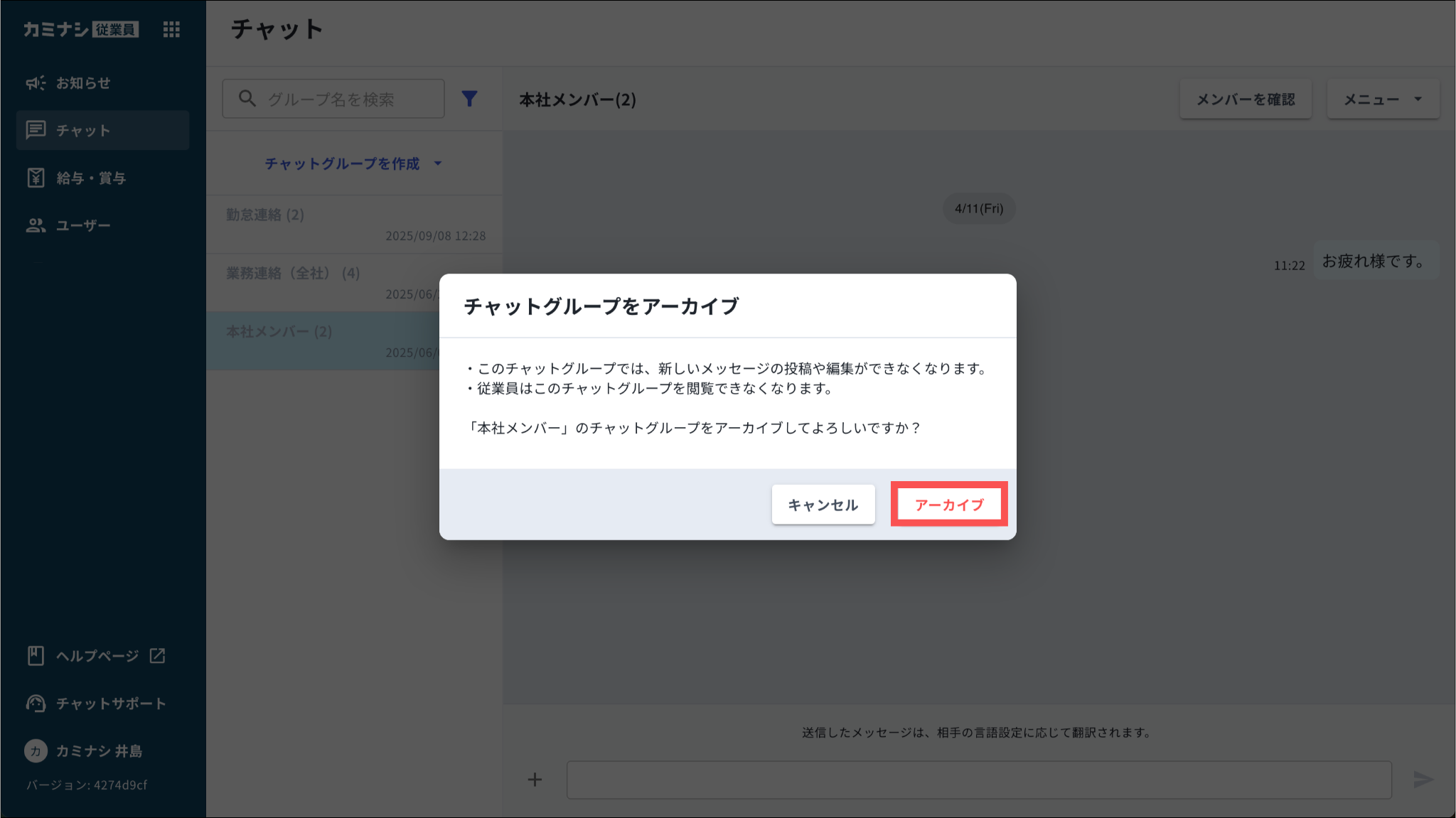Select the チャット sidebar item
This screenshot has width=1456, height=818.
102,130
